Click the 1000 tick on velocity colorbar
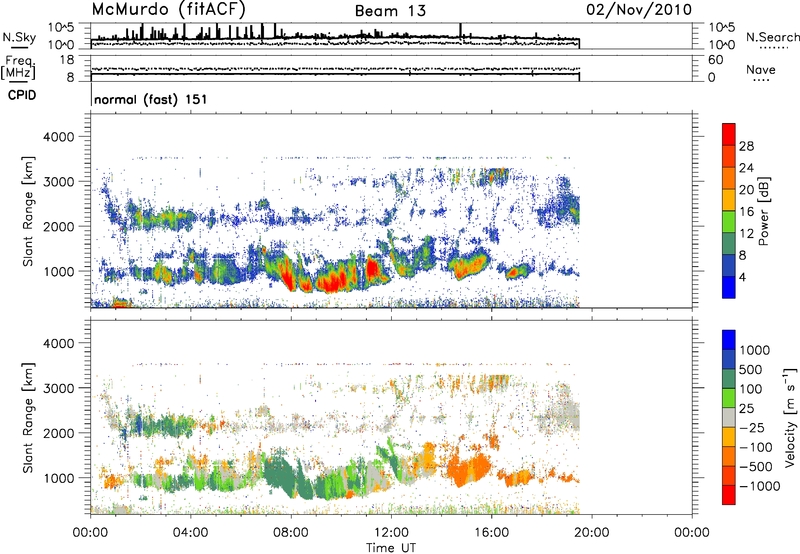Screen dimensions: 800x554 click(x=755, y=350)
